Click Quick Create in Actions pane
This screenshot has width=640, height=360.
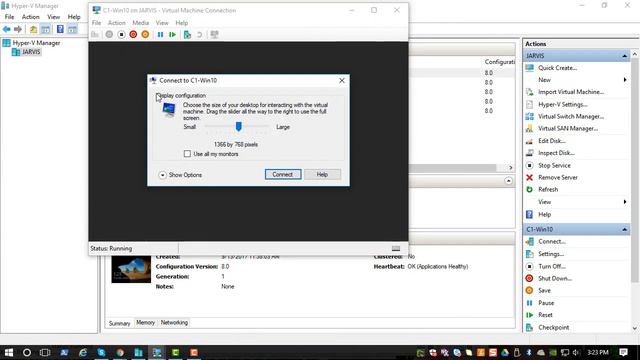[x=557, y=68]
